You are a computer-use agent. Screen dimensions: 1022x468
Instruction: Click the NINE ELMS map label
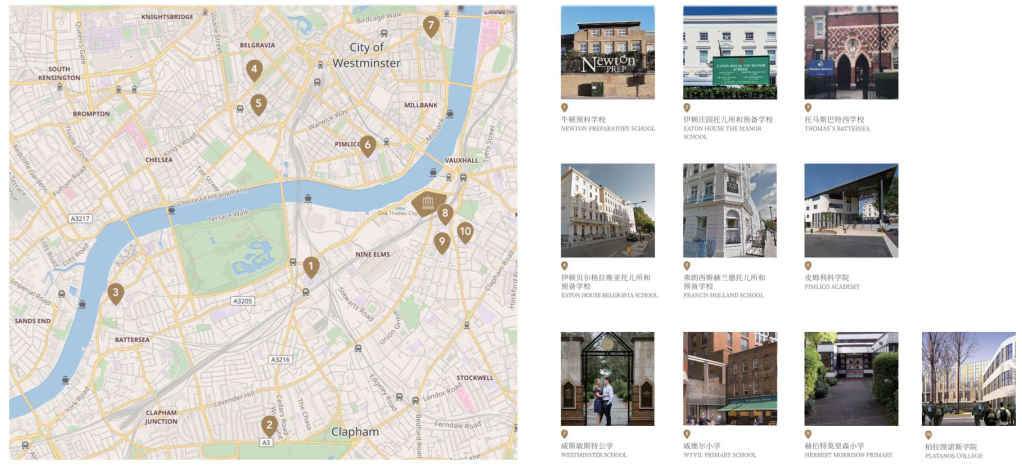tap(372, 254)
